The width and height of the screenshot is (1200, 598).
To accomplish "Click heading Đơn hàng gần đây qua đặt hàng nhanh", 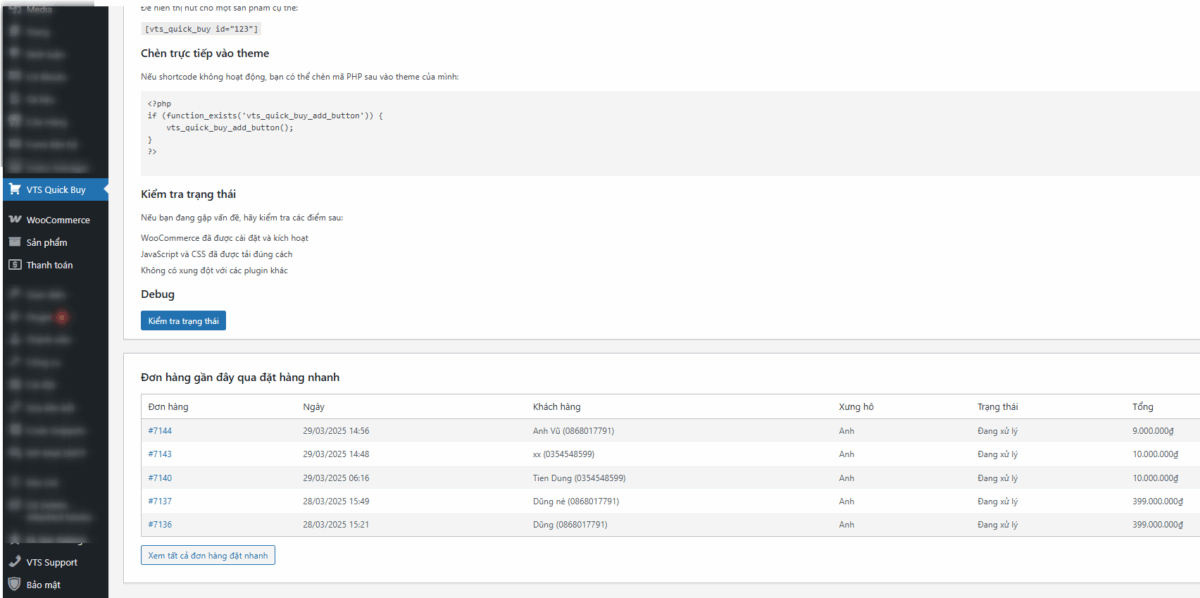I will pos(240,377).
